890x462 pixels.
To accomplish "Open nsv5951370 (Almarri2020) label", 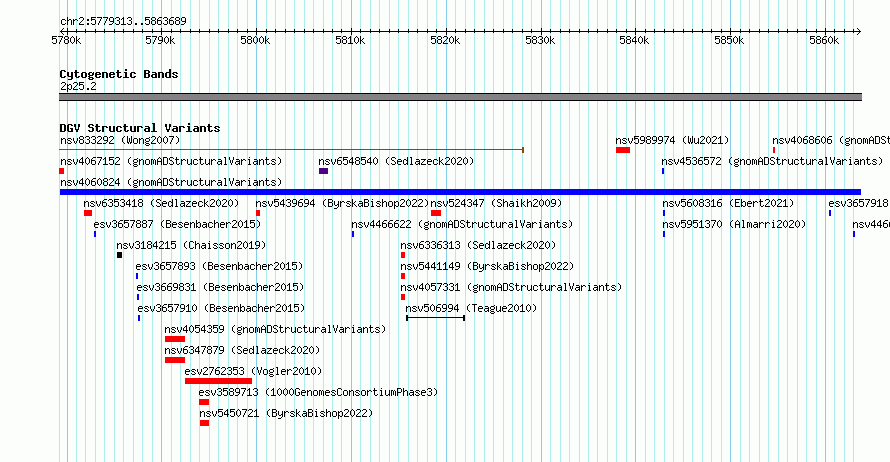I will [x=734, y=224].
